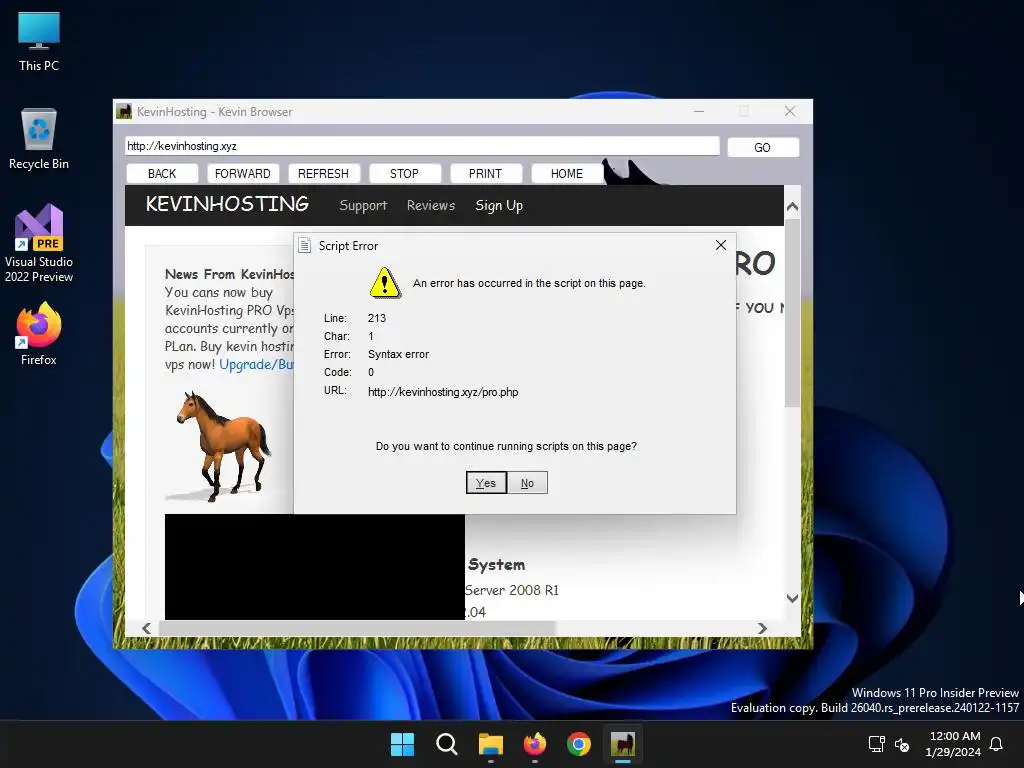Click the REFRESH button
The image size is (1024, 768).
coord(323,174)
